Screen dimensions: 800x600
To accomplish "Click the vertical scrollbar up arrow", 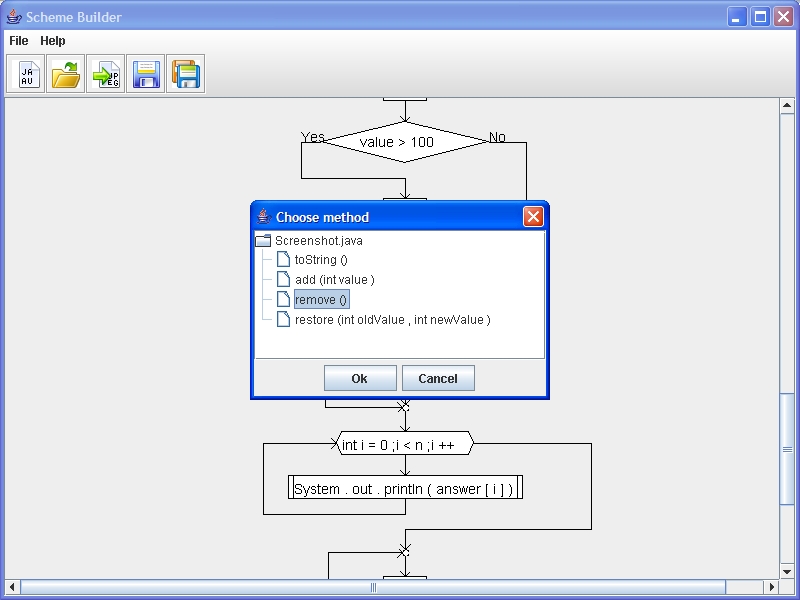I will (x=787, y=106).
